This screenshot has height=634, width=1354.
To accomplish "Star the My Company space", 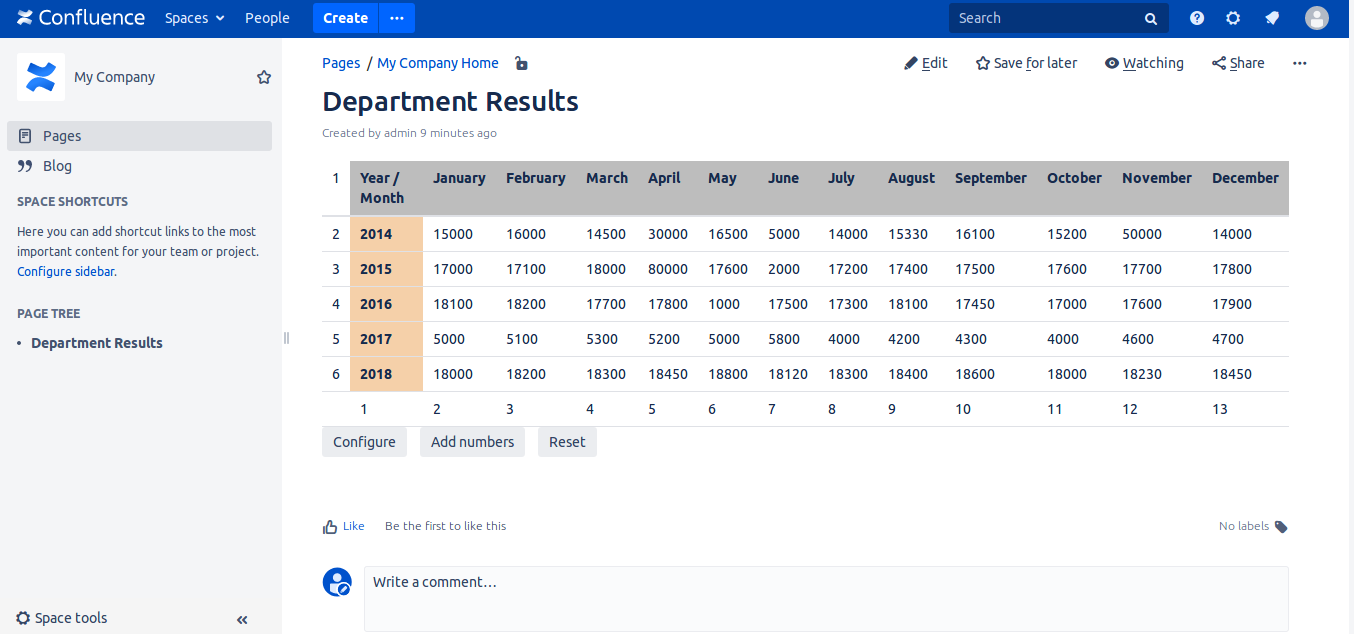I will pos(264,77).
